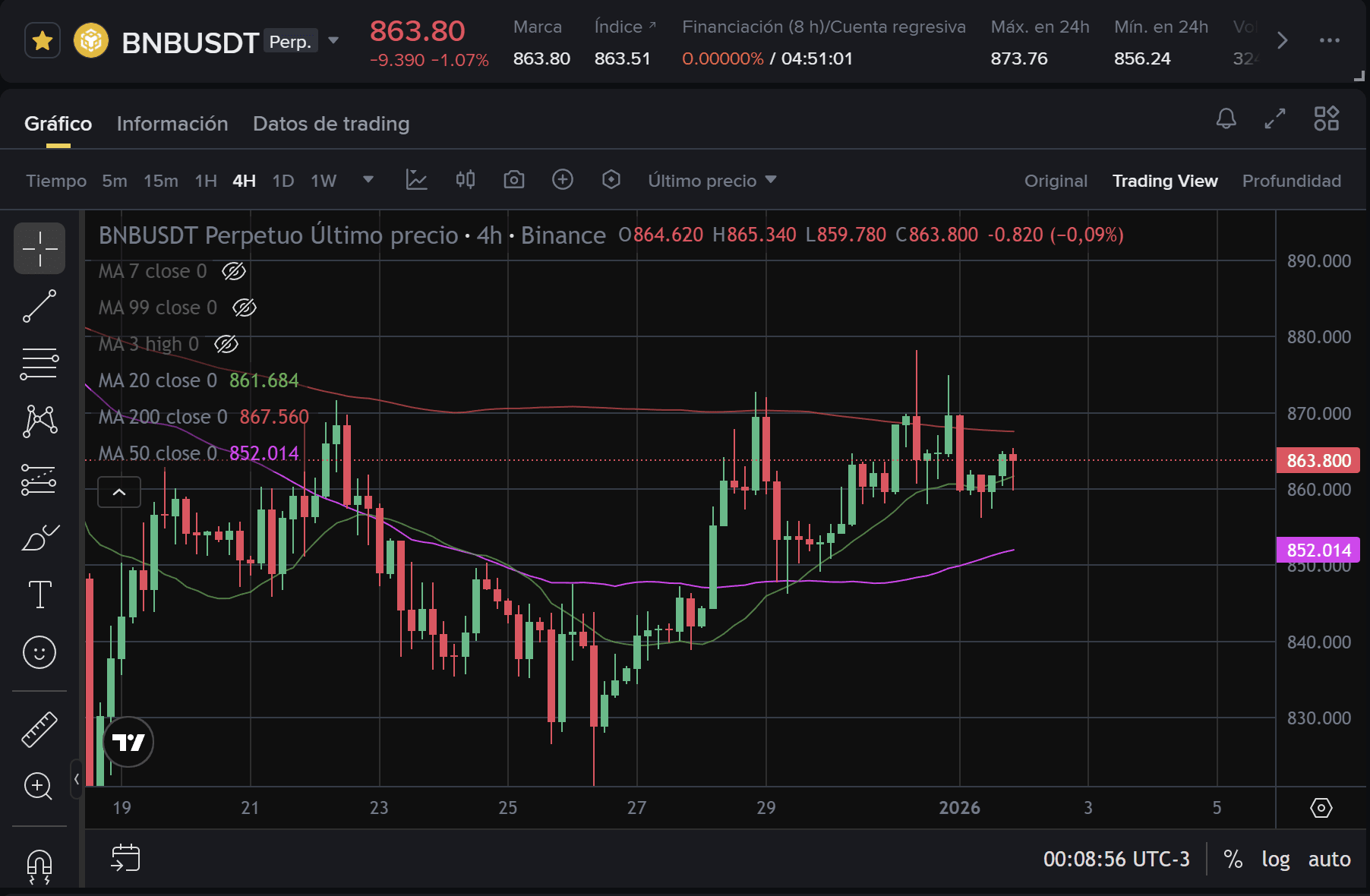Select the 1W timeframe
This screenshot has width=1370, height=896.
(x=324, y=181)
